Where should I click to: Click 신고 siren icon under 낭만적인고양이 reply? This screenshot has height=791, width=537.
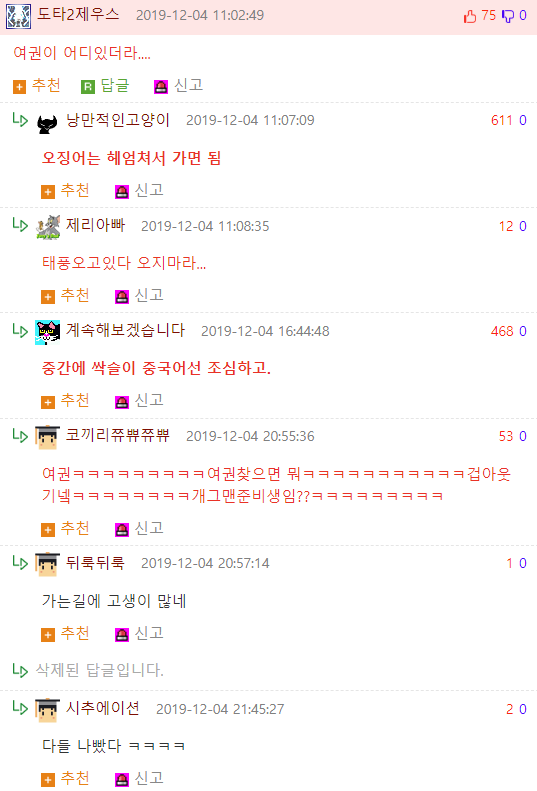tap(122, 192)
